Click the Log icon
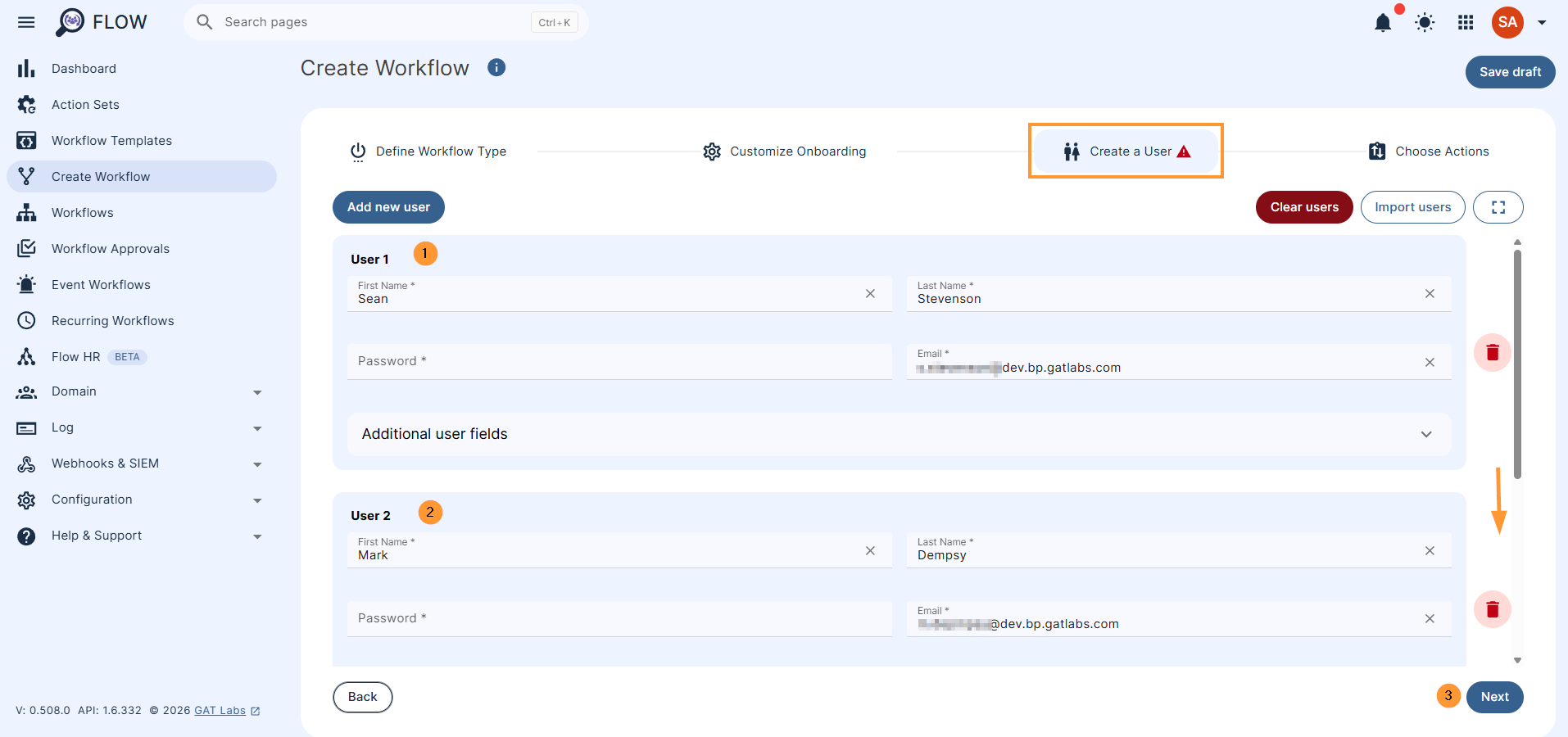Viewport: 1568px width, 737px height. 26,428
